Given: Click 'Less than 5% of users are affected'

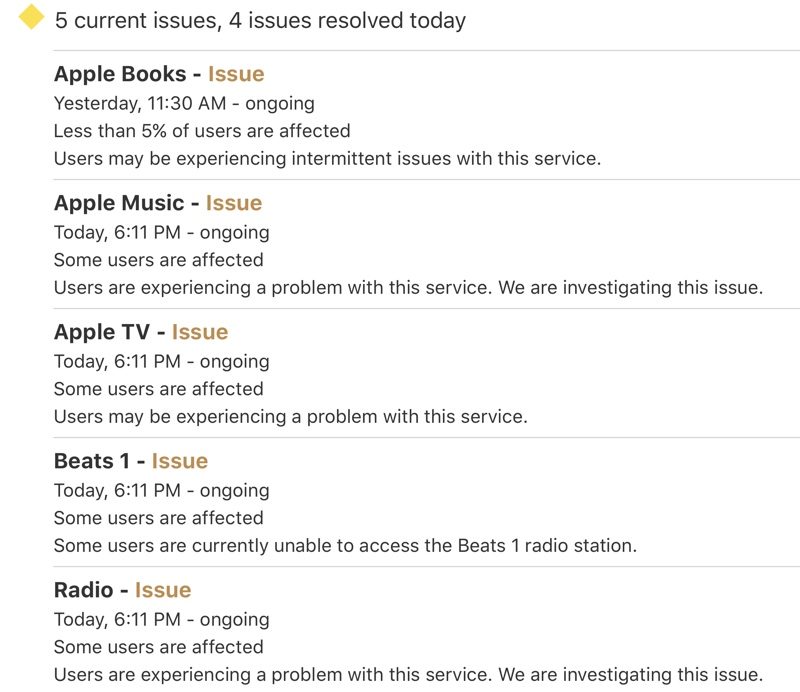Looking at the screenshot, I should pos(202,131).
